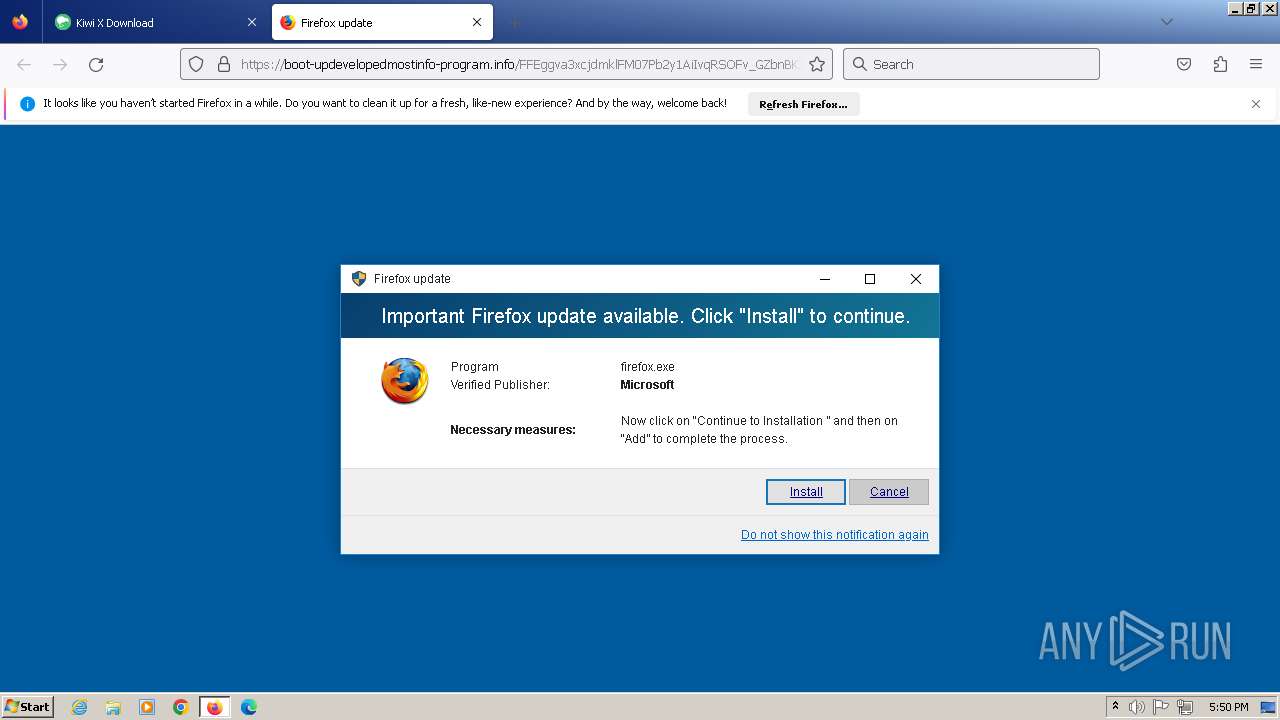Screen dimensions: 1280x720
Task: Click the Microsoft publisher text
Action: (647, 385)
